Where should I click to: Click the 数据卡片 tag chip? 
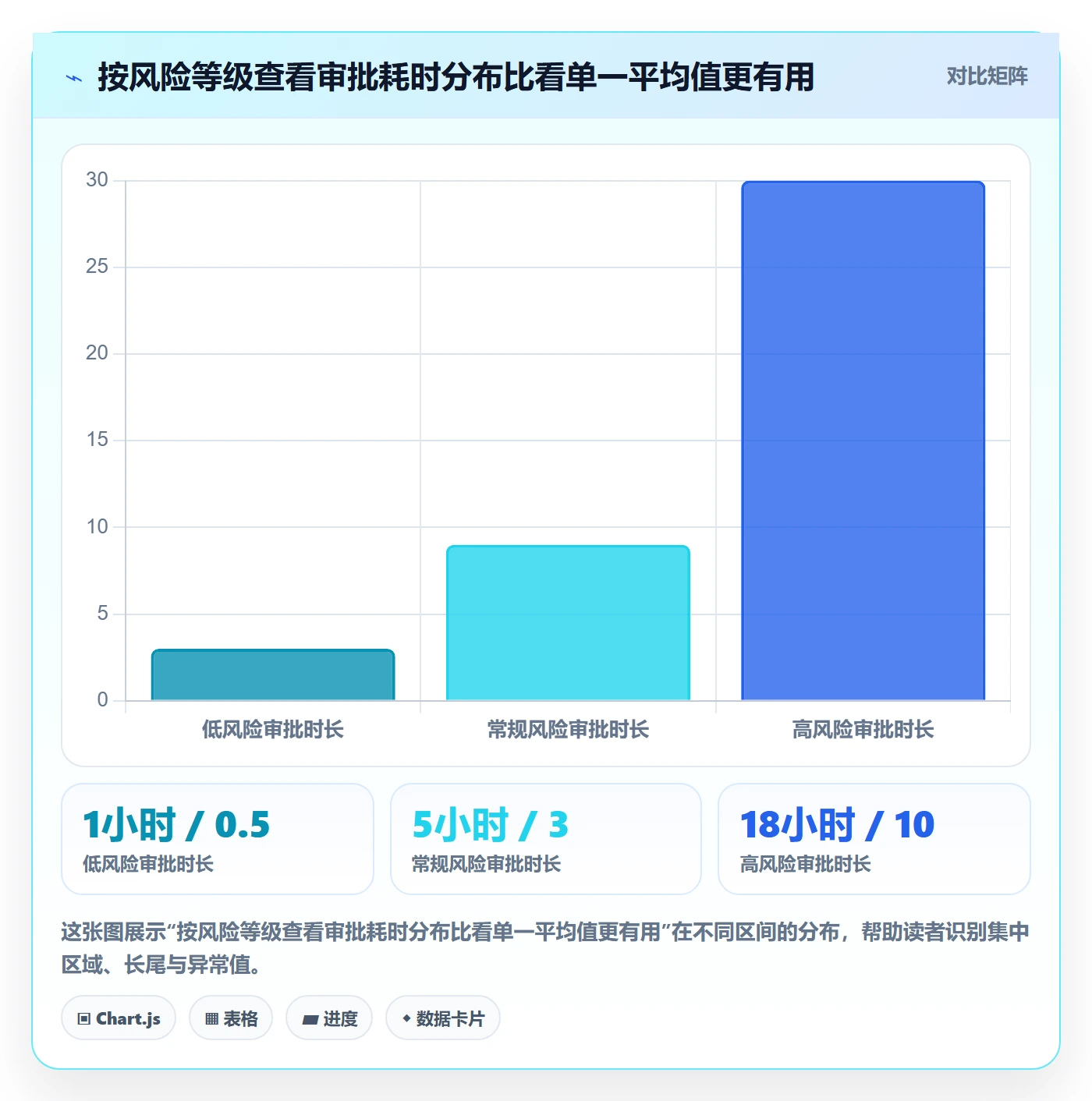coord(443,1018)
